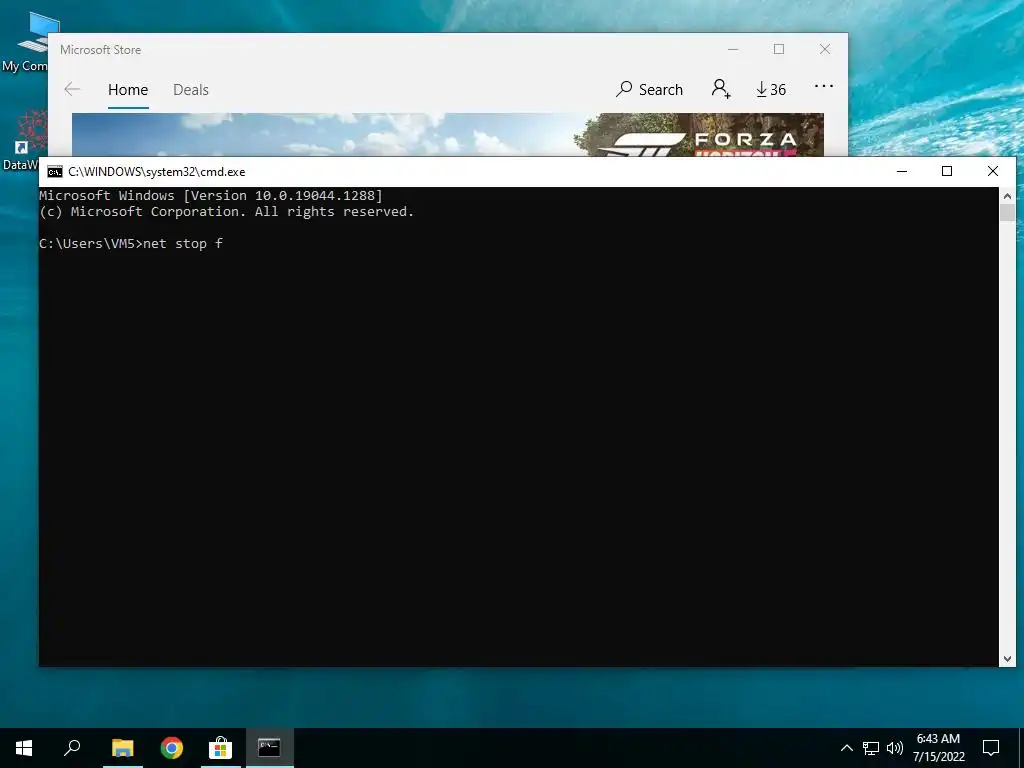The image size is (1024, 768).
Task: Open File Explorer from the taskbar
Action: tap(122, 748)
